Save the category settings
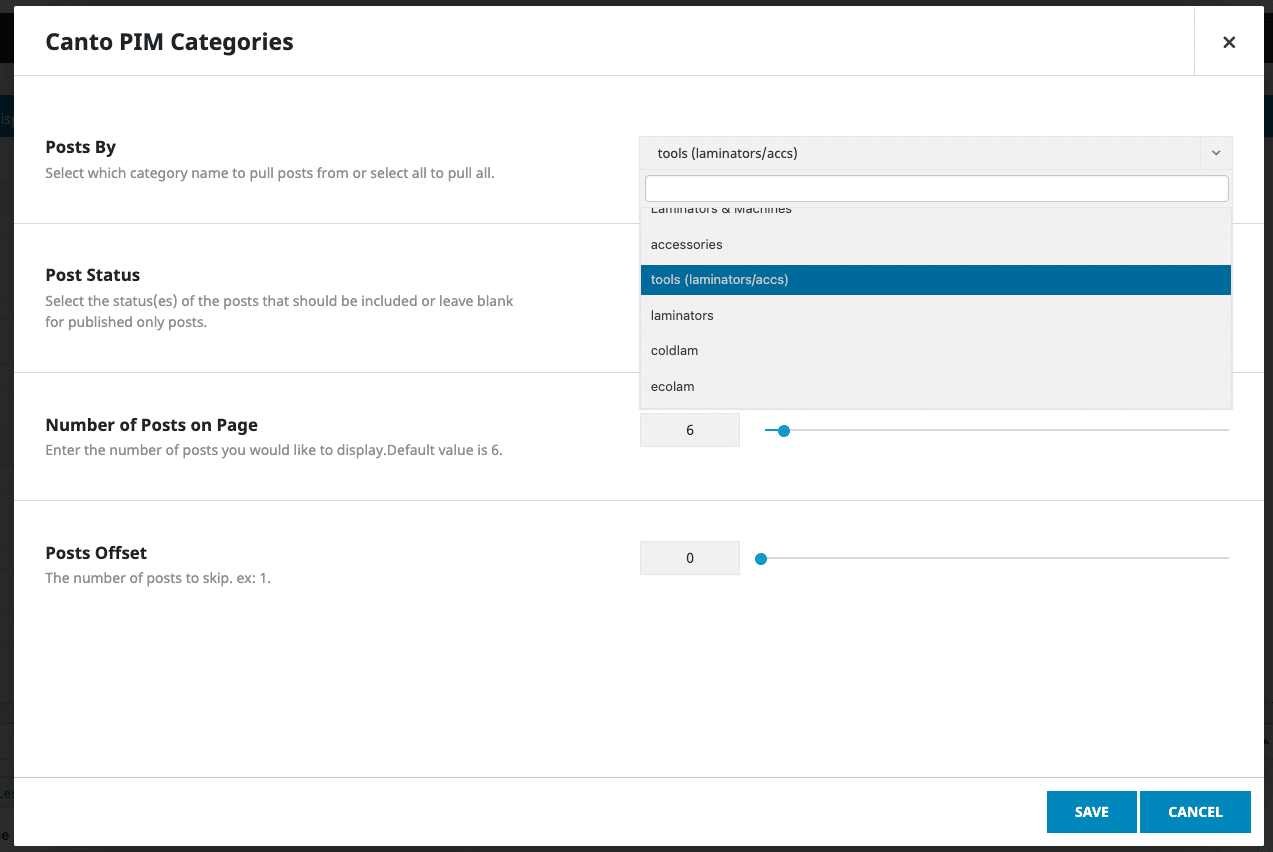Viewport: 1273px width, 852px height. (x=1091, y=812)
